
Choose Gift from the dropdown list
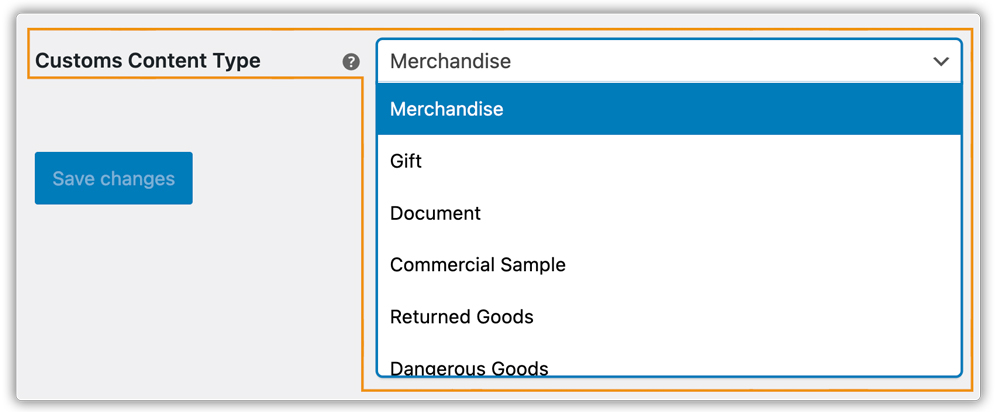[x=668, y=161]
